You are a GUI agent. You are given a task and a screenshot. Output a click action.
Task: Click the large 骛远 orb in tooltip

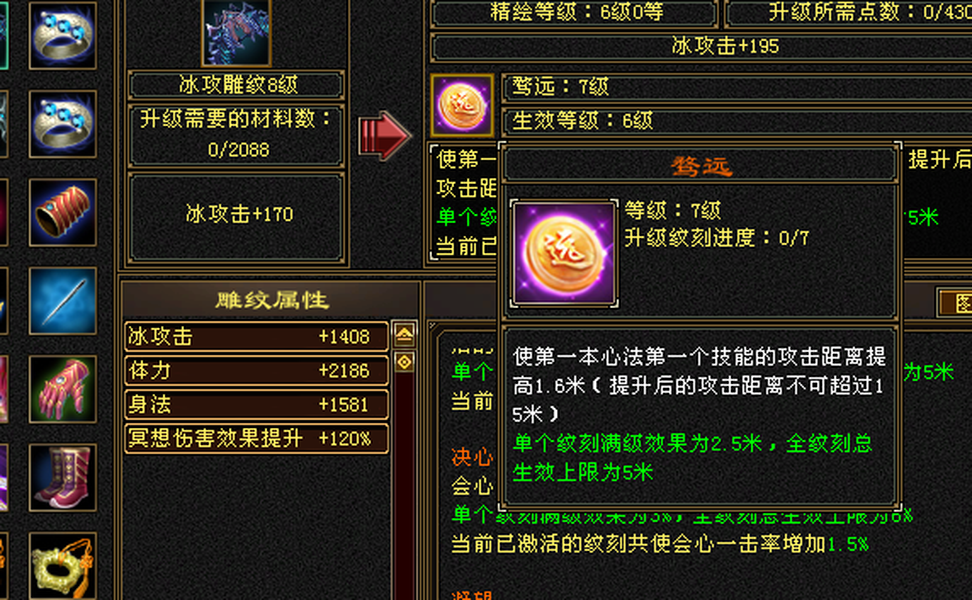pos(563,253)
